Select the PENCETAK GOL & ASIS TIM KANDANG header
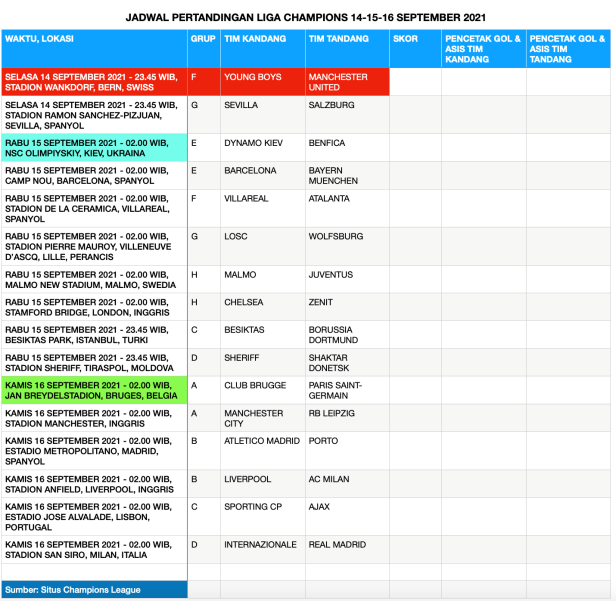Screen dimensions: 616x601 (482, 48)
